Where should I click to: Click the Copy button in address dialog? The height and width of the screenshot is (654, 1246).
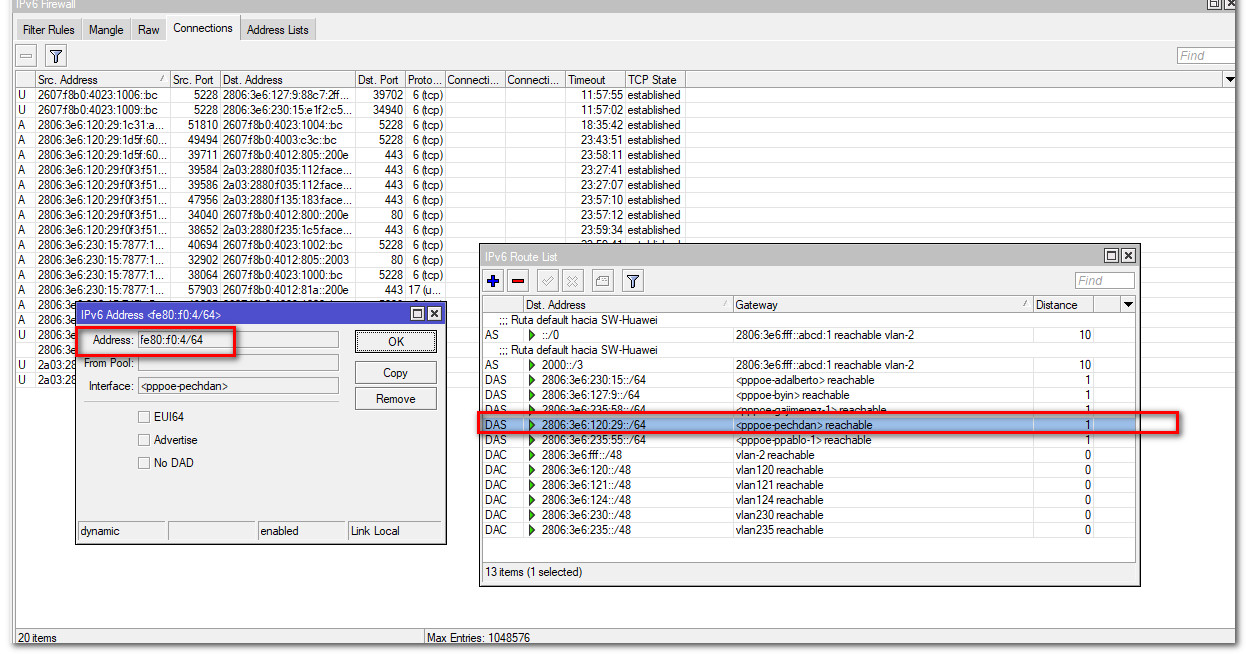[395, 373]
